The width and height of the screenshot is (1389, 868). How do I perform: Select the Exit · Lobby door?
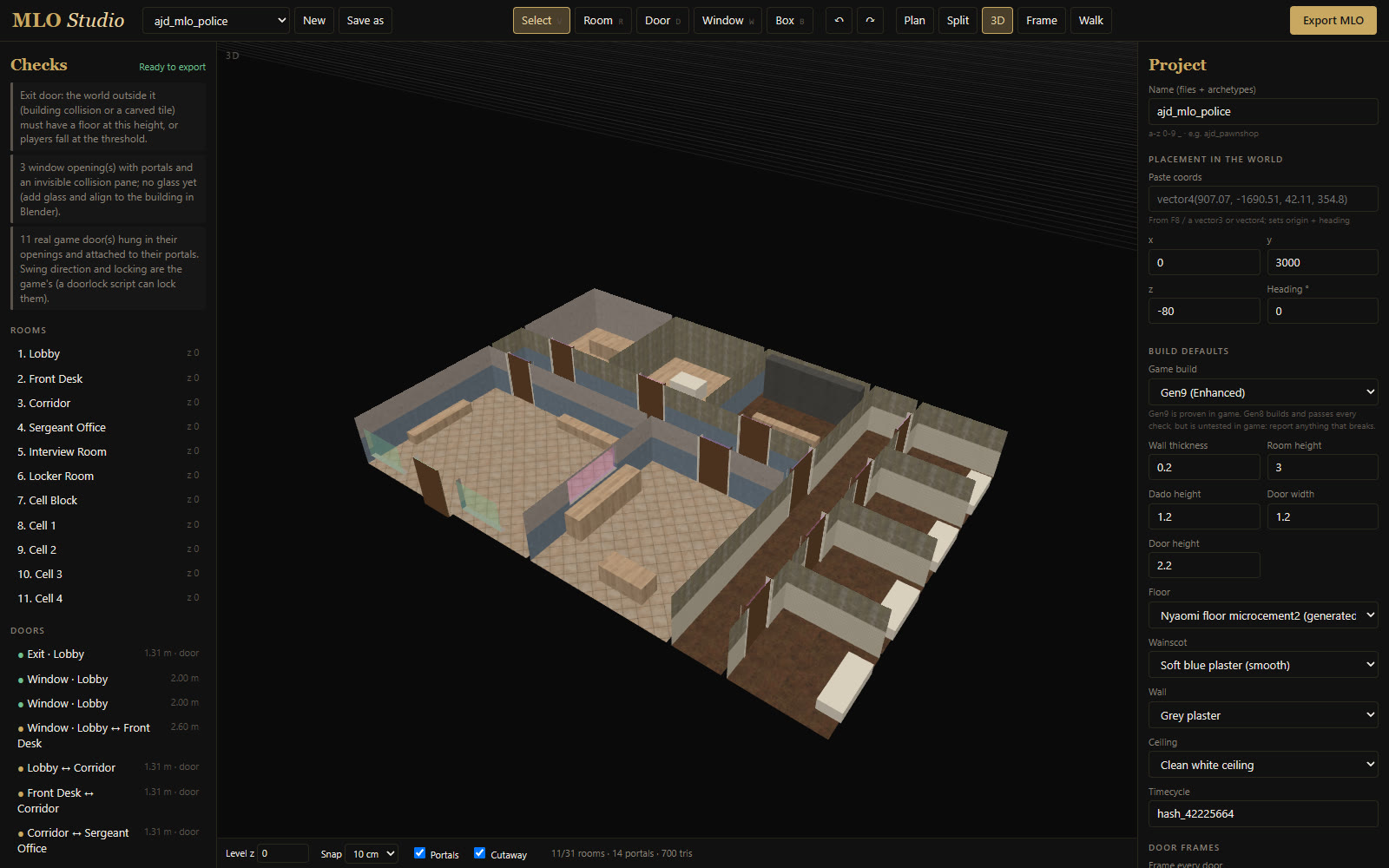tap(108, 654)
